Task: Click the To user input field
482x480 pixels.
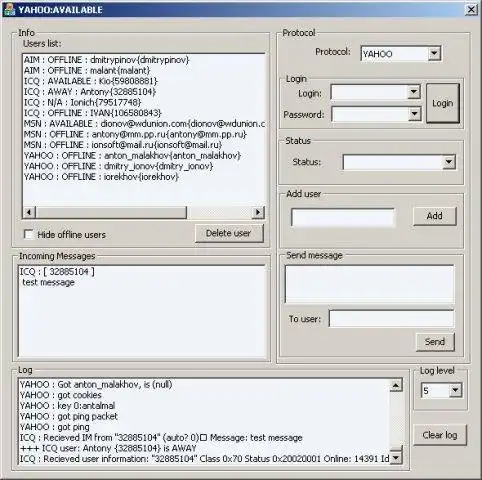Action: pyautogui.click(x=391, y=319)
